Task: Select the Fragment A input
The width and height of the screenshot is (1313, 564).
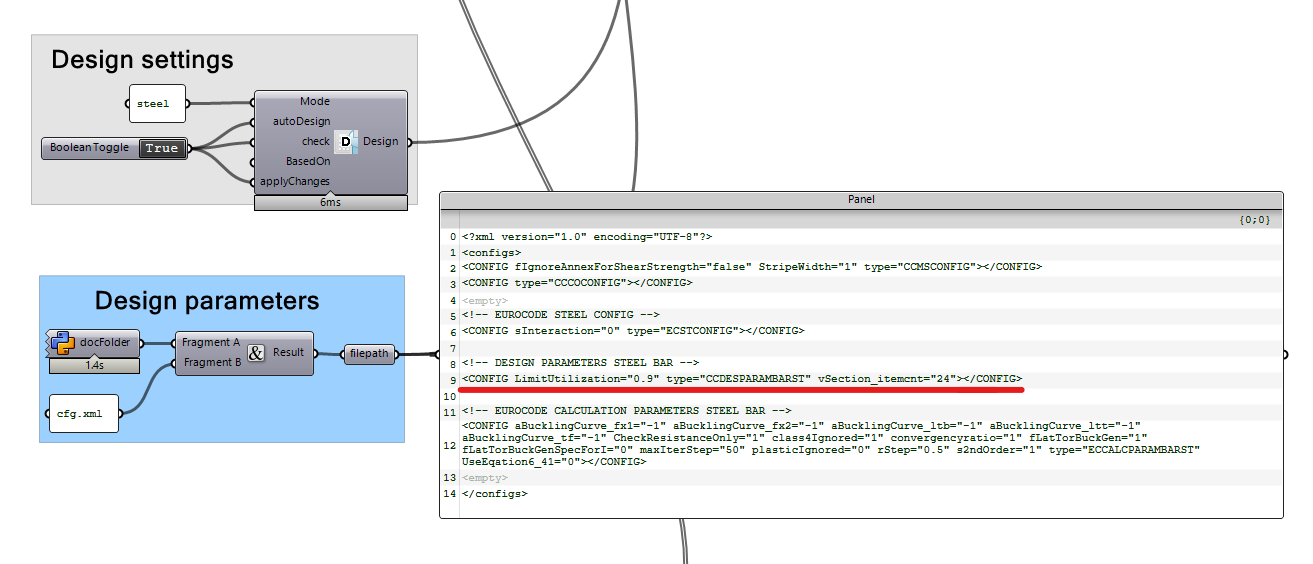Action: point(210,343)
